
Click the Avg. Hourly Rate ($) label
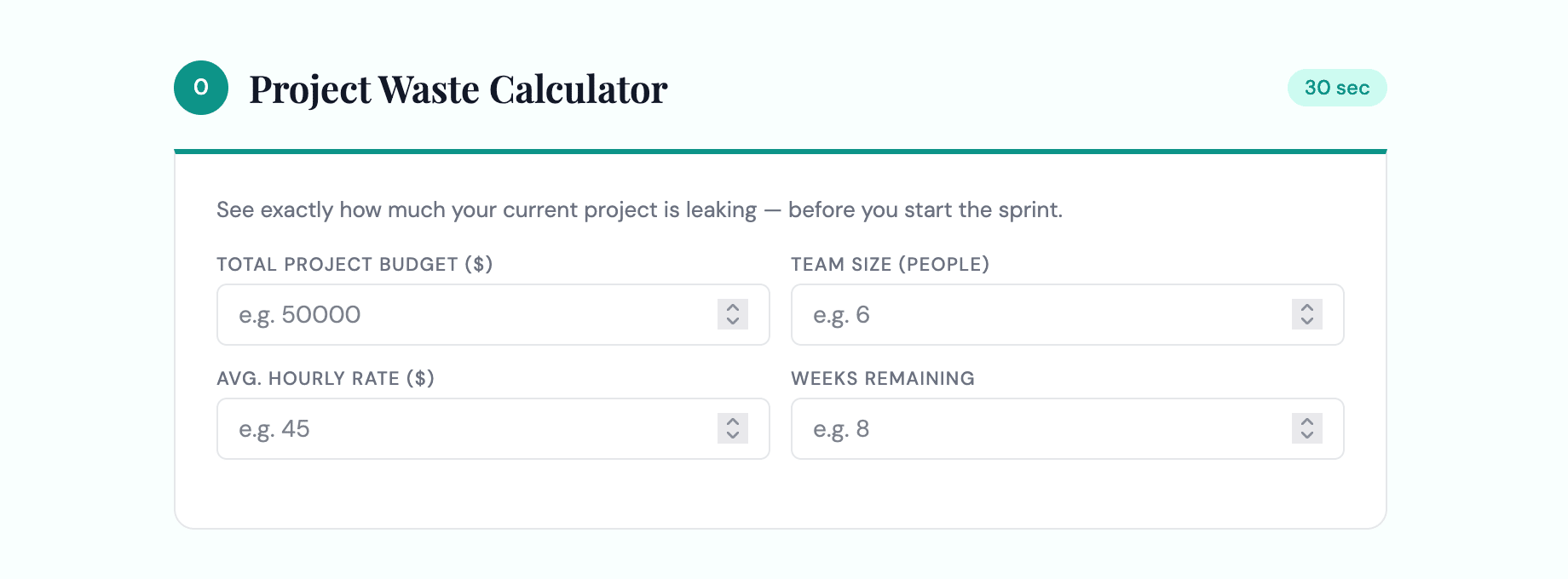point(326,378)
